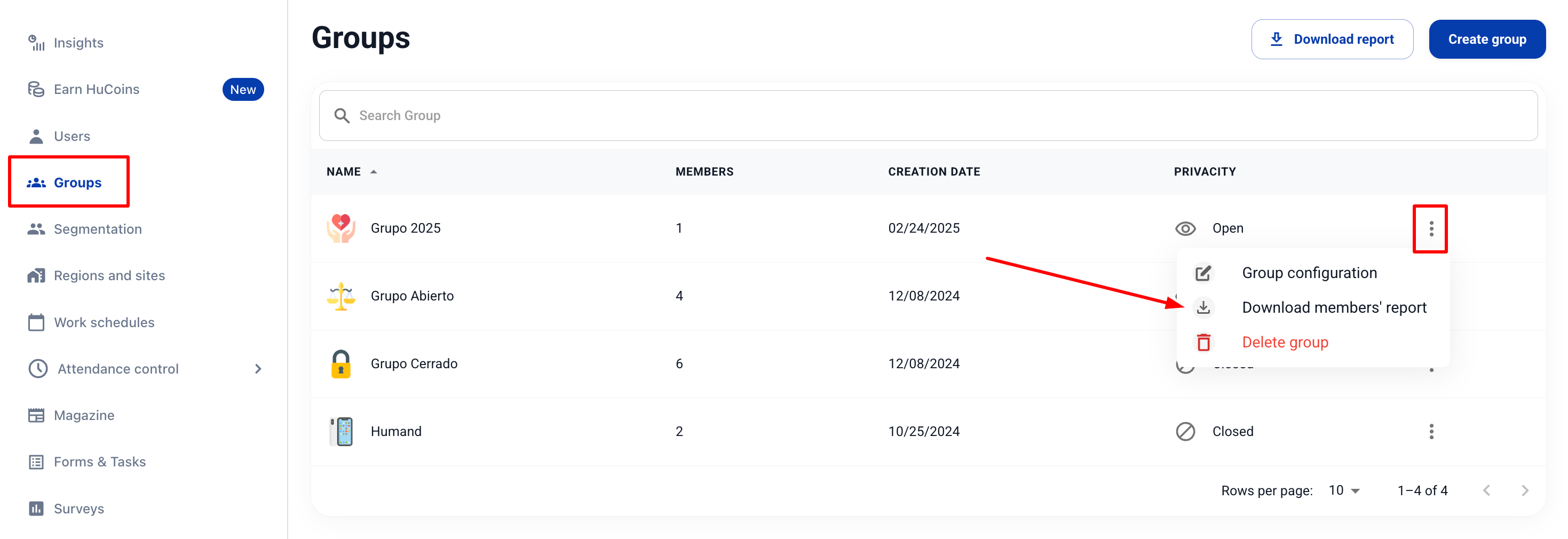Click the Users person icon
The height and width of the screenshot is (539, 1568).
36,136
